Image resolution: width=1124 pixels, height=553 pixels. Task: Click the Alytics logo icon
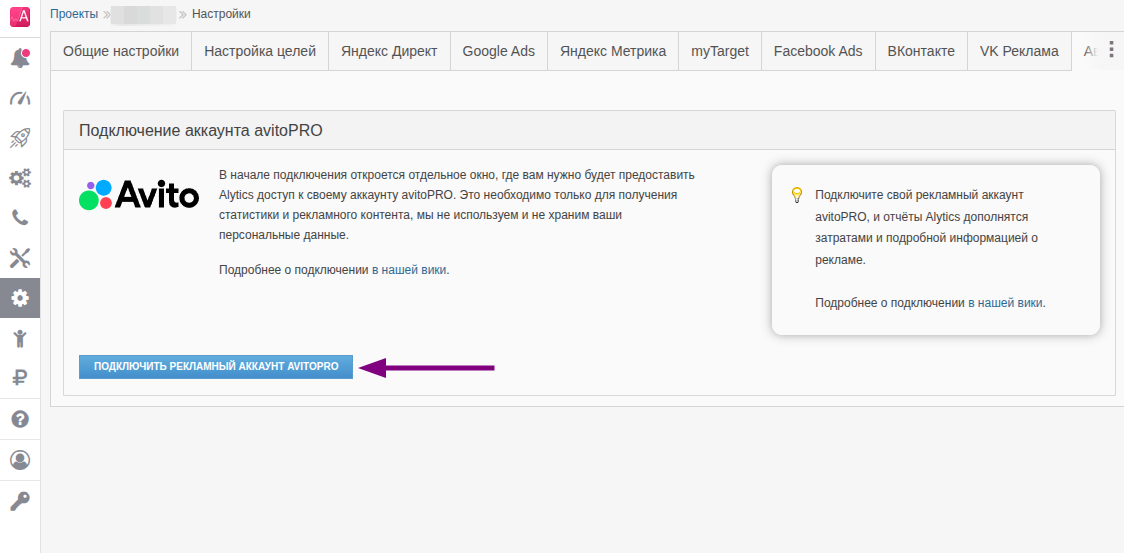point(20,16)
